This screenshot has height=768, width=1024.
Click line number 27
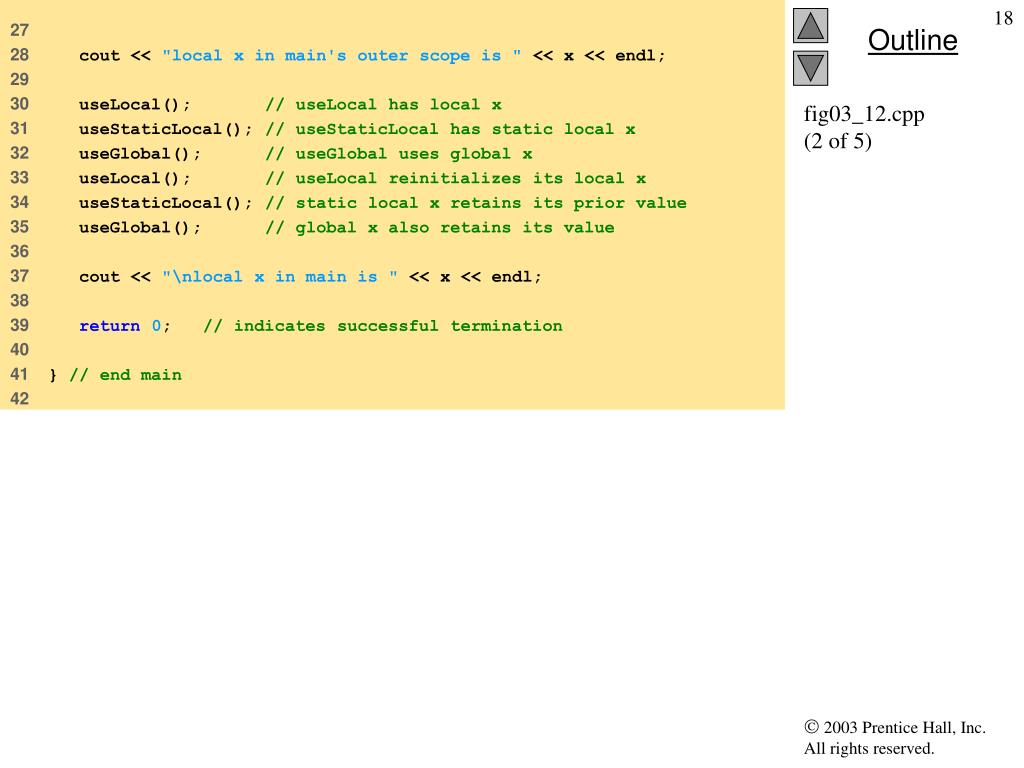click(x=20, y=30)
